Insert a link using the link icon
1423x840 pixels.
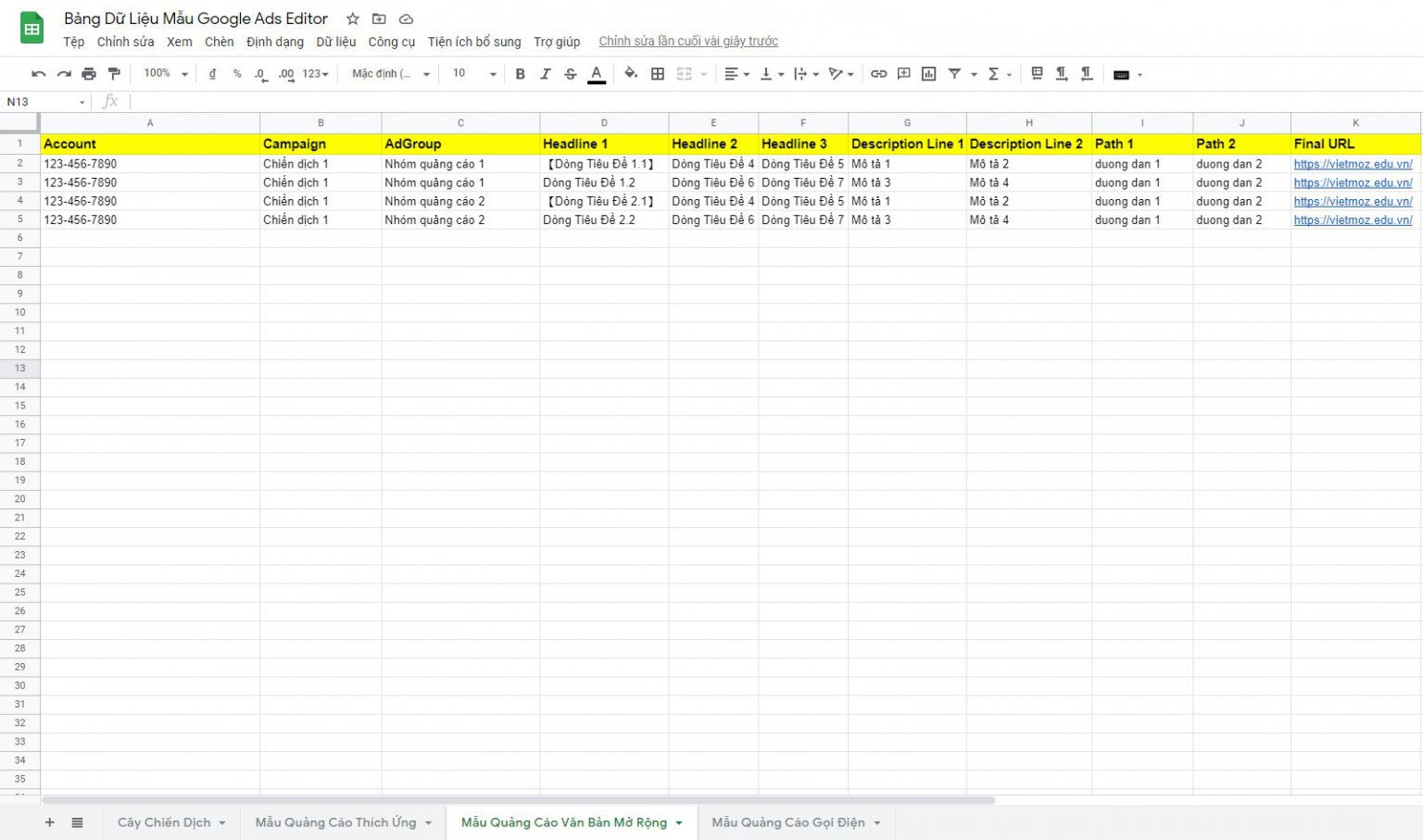tap(878, 74)
